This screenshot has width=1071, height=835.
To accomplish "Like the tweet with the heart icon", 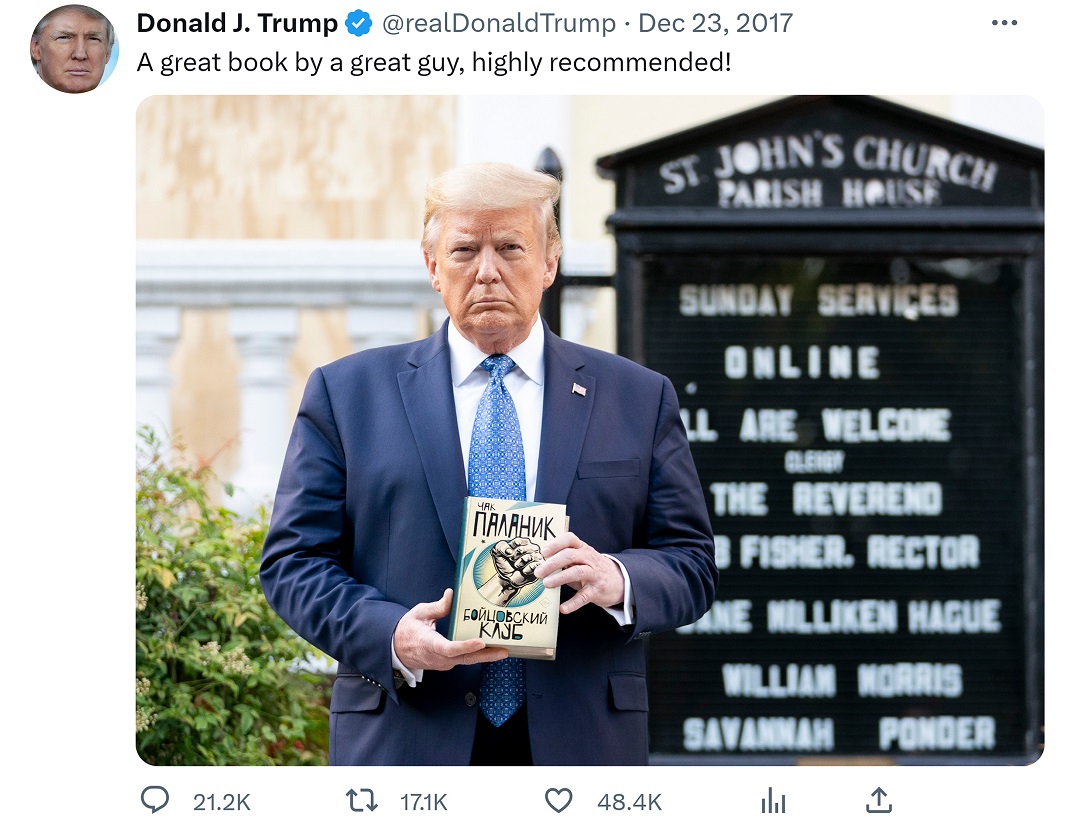I will [x=558, y=801].
